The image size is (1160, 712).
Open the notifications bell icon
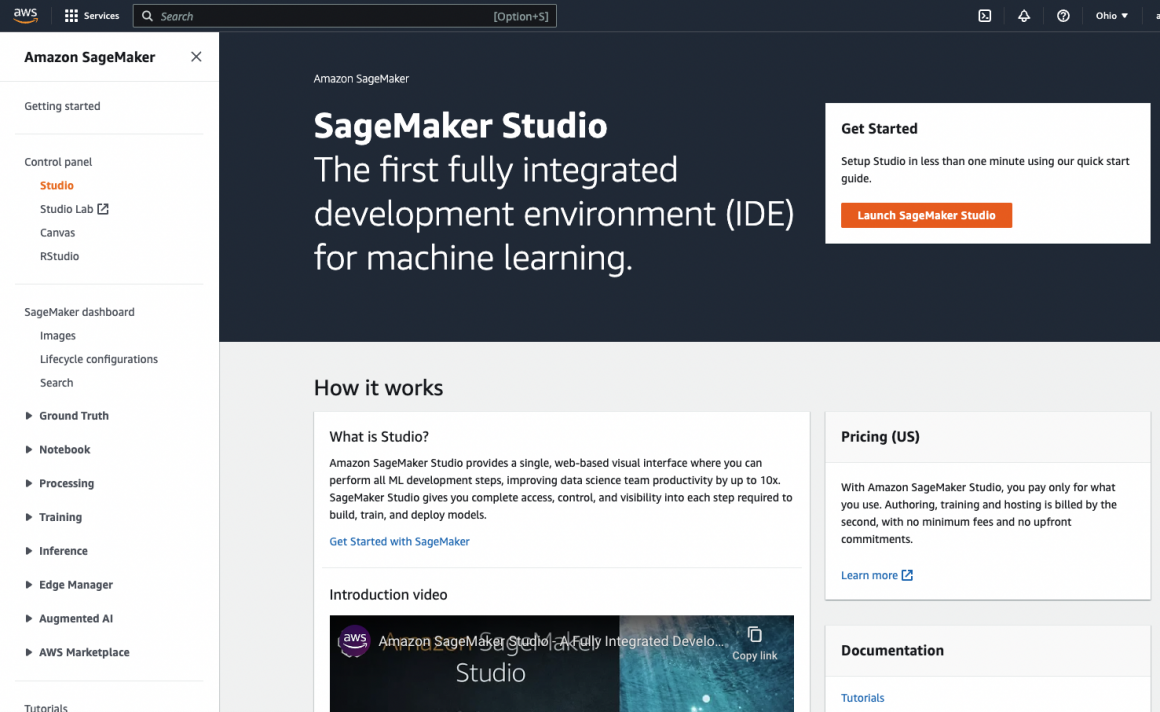point(1023,16)
